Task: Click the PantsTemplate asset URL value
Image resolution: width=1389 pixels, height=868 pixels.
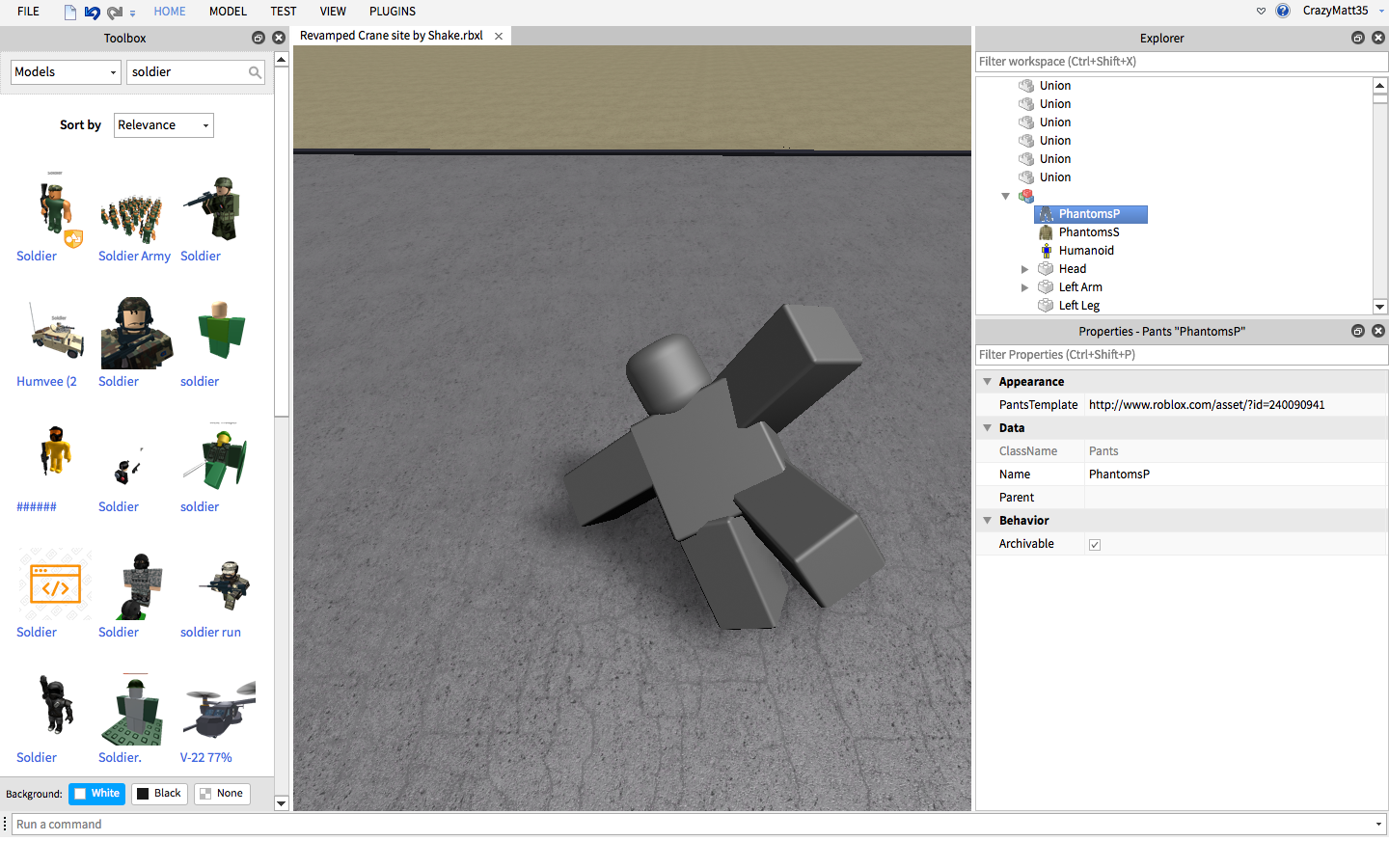Action: 1207,405
